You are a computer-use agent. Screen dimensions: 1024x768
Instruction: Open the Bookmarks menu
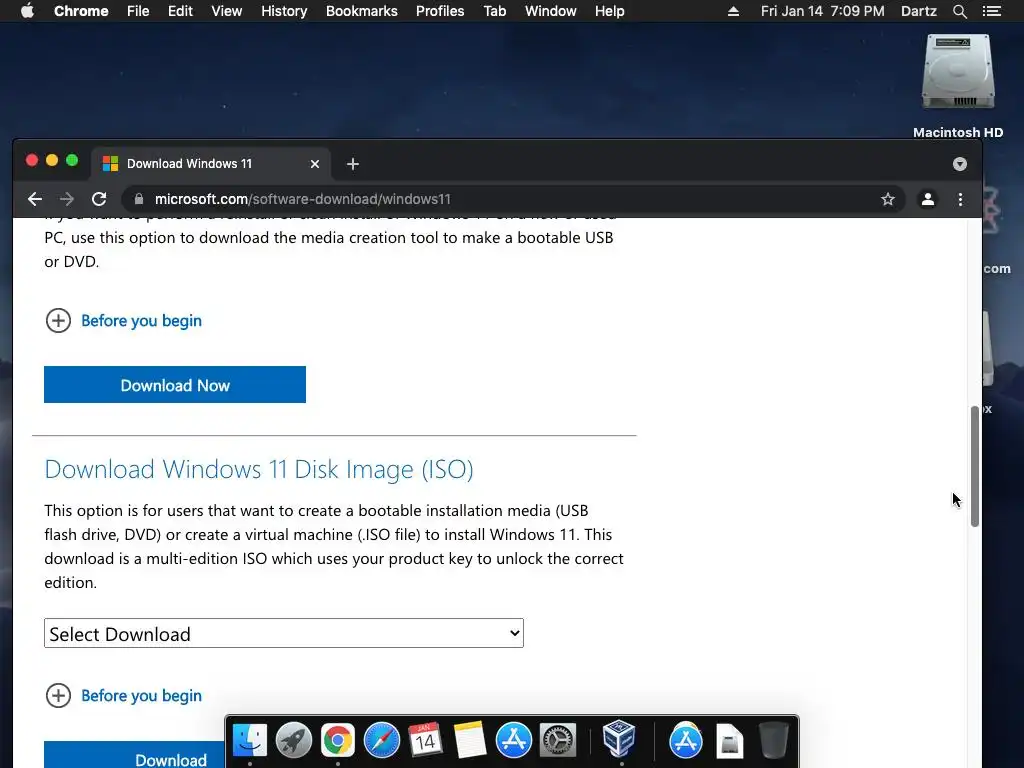(362, 11)
